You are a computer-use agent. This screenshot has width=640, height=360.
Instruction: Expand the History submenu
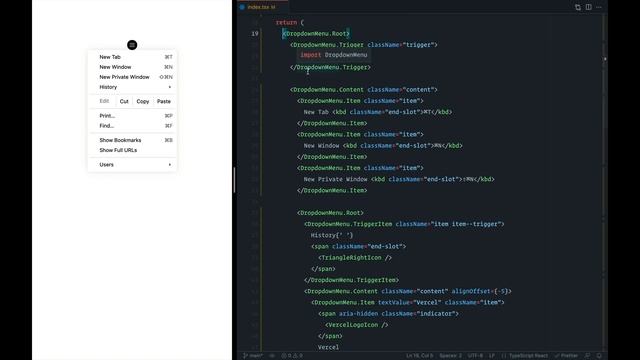point(132,87)
